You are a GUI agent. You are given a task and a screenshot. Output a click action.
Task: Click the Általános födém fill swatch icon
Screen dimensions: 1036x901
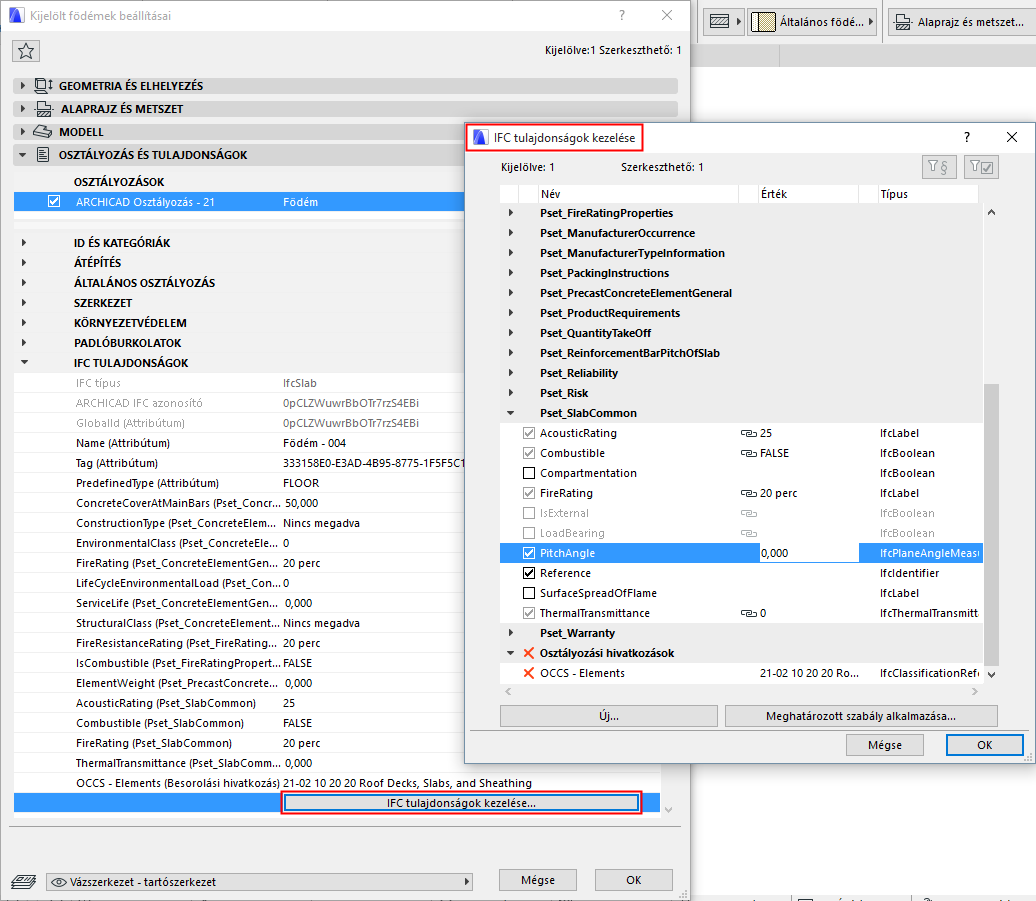click(x=763, y=22)
